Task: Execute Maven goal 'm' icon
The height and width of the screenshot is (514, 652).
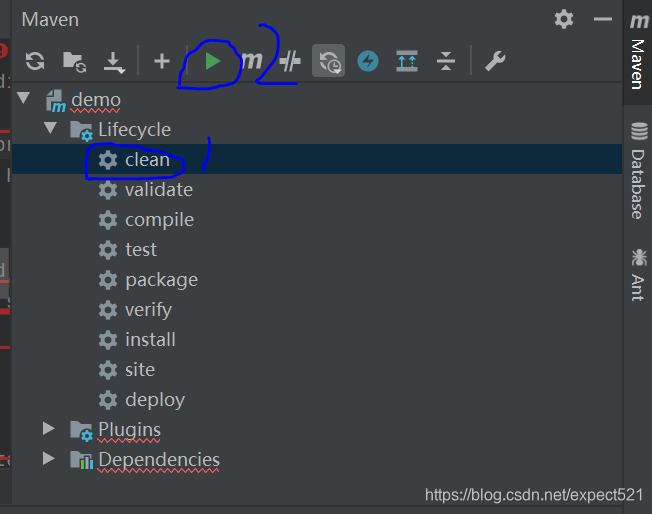Action: click(251, 61)
